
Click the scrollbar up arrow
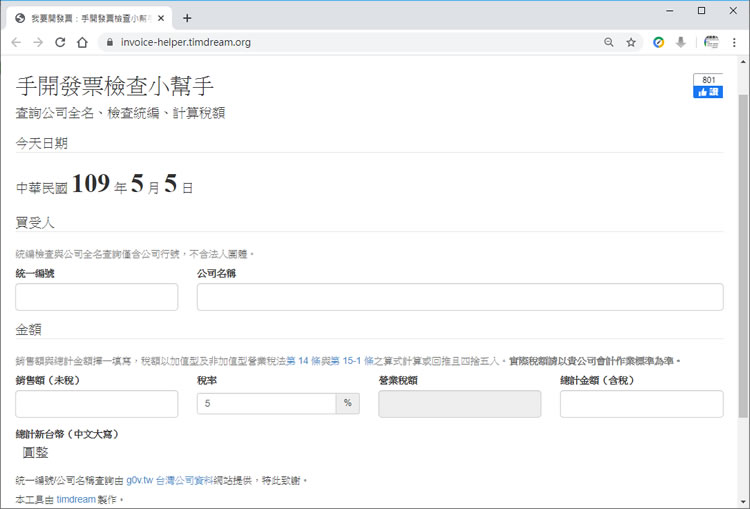743,62
